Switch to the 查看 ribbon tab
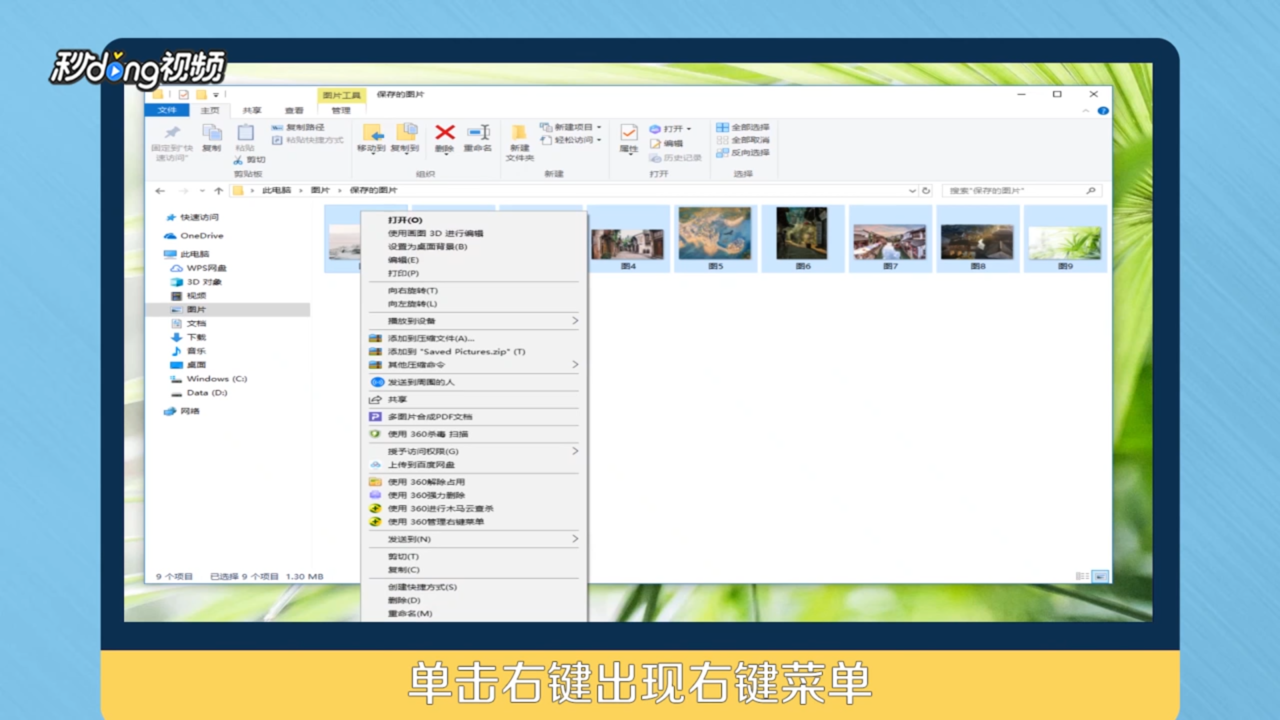1280x720 pixels. pos(293,110)
